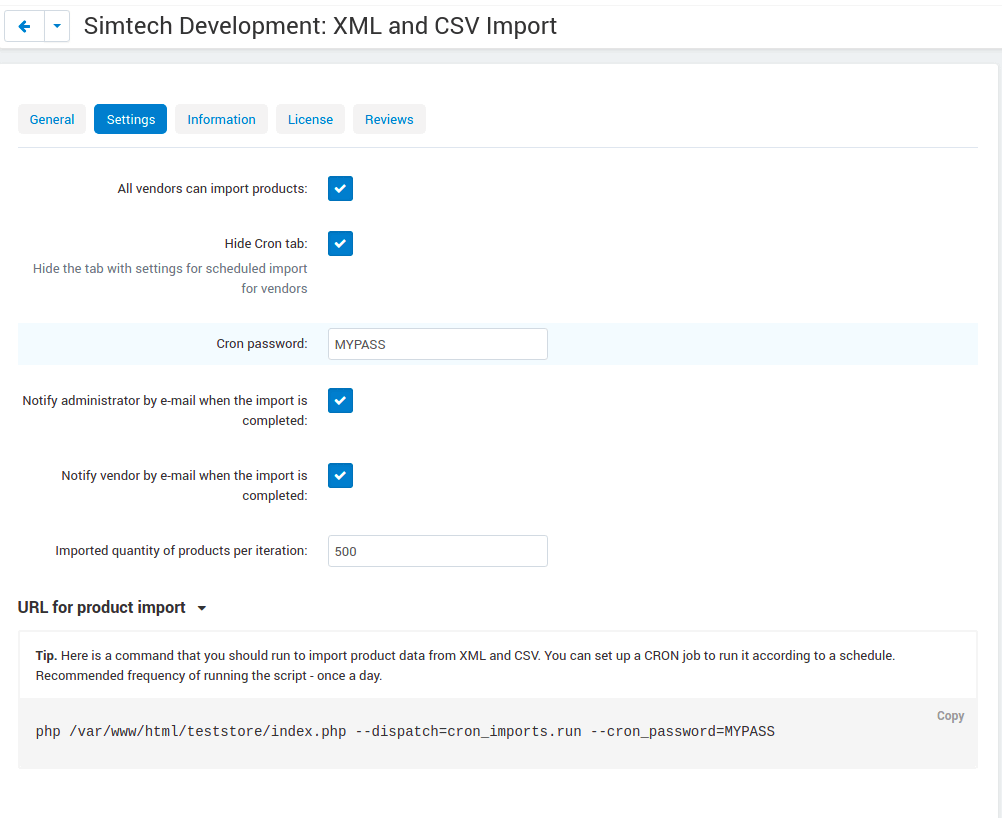Open the Reviews tab
Image resolution: width=1002 pixels, height=818 pixels.
[389, 119]
